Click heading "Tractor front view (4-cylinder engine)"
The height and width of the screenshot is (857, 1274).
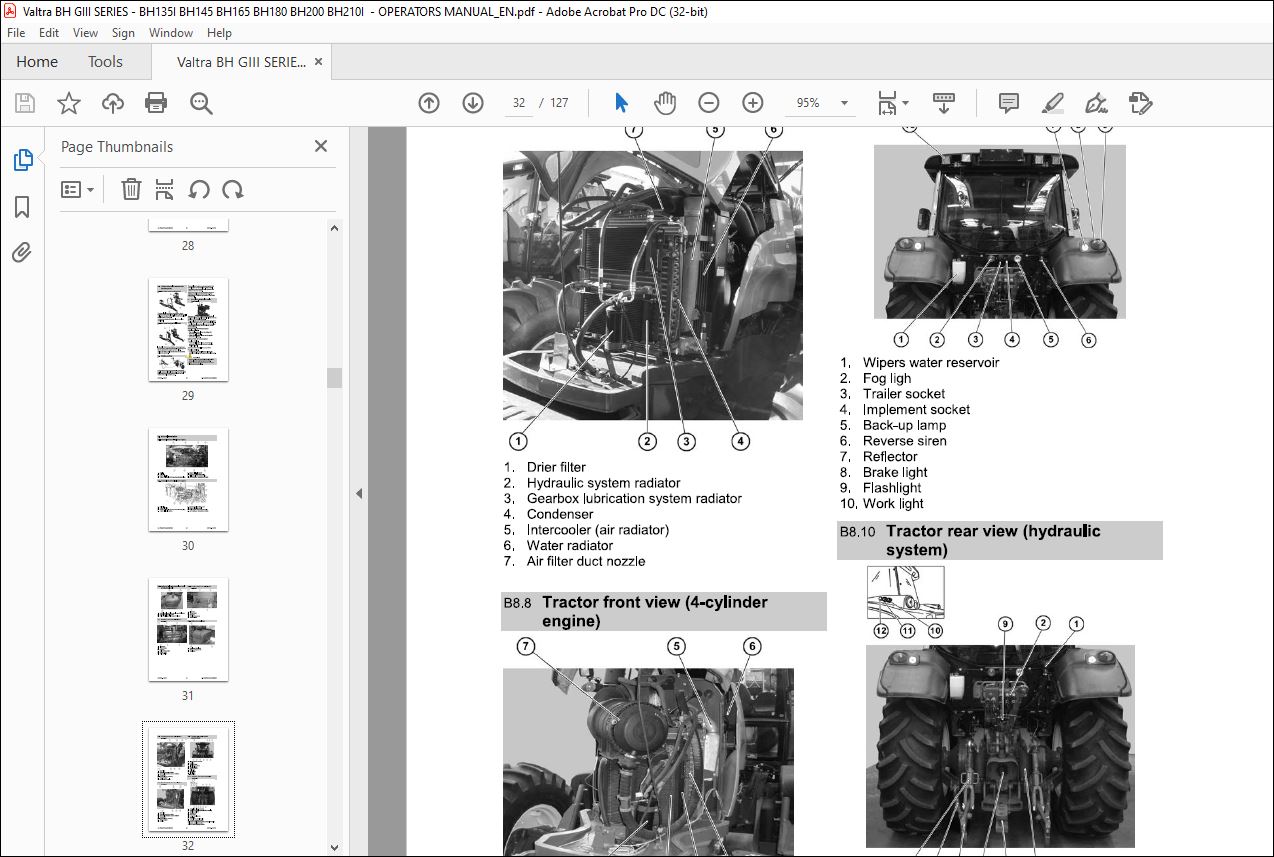[655, 611]
